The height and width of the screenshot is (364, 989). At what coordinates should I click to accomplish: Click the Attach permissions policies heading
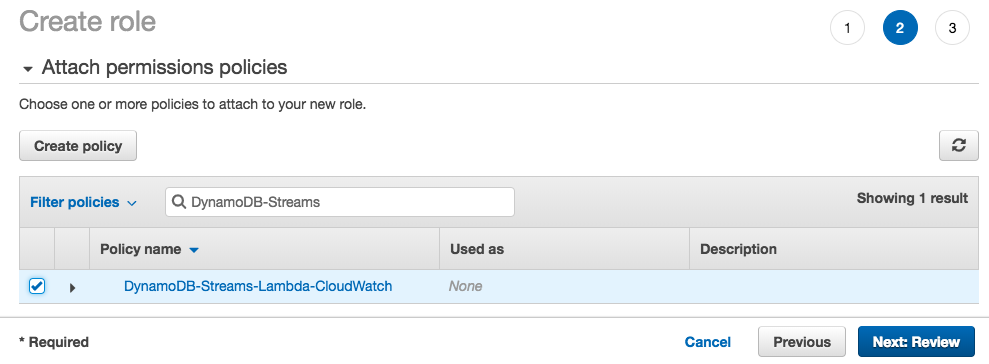pyautogui.click(x=165, y=67)
